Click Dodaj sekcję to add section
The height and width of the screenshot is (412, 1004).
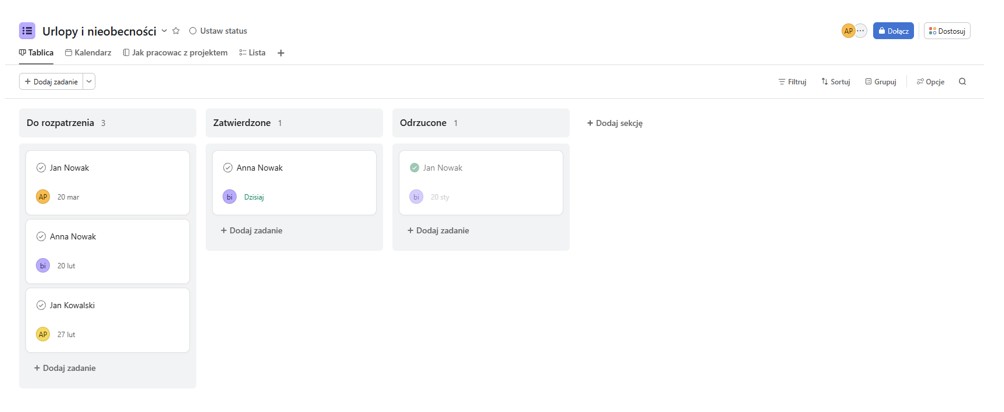[x=615, y=123]
